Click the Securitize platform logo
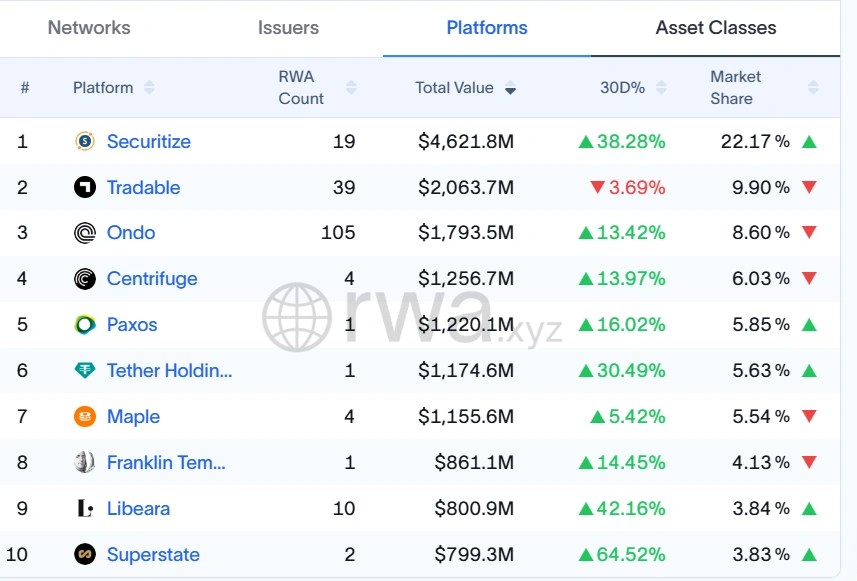857x581 pixels. tap(85, 141)
